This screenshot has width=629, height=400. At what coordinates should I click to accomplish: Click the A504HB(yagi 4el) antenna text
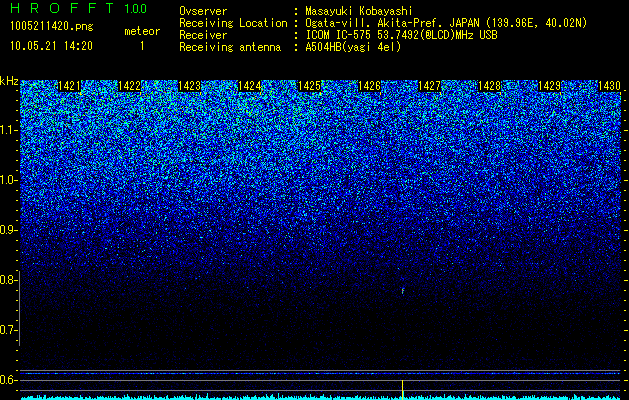(353, 47)
